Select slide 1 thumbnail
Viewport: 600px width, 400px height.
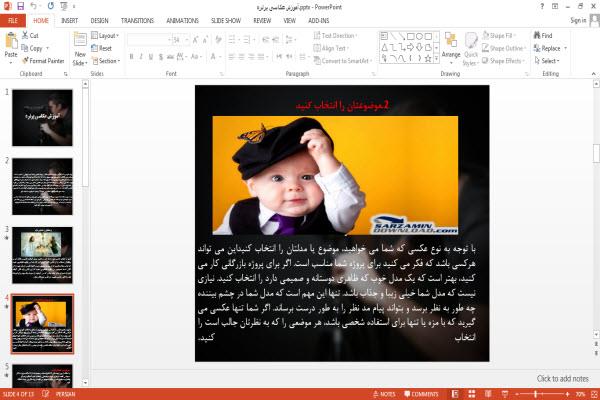42,118
